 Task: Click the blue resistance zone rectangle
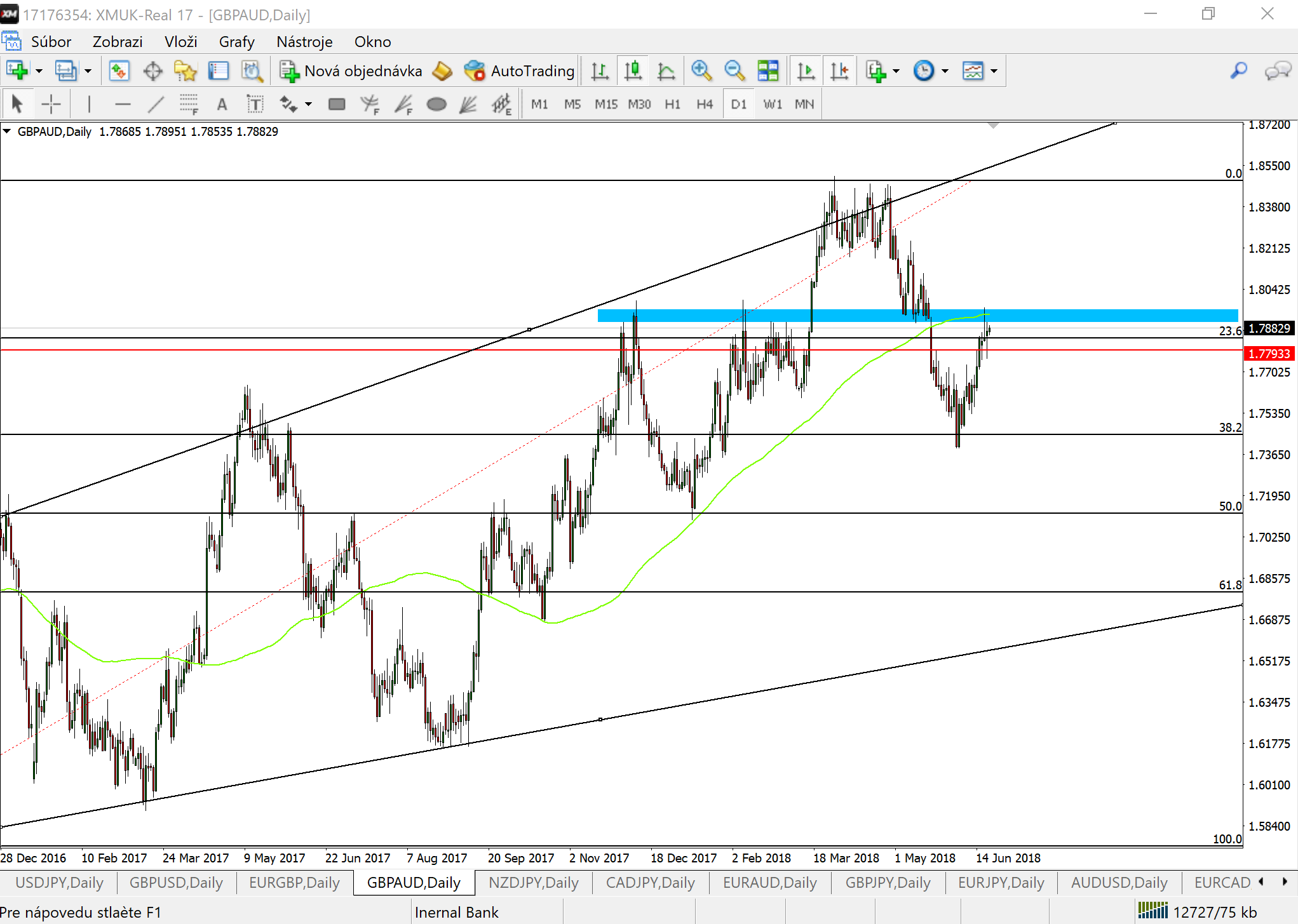tap(917, 316)
